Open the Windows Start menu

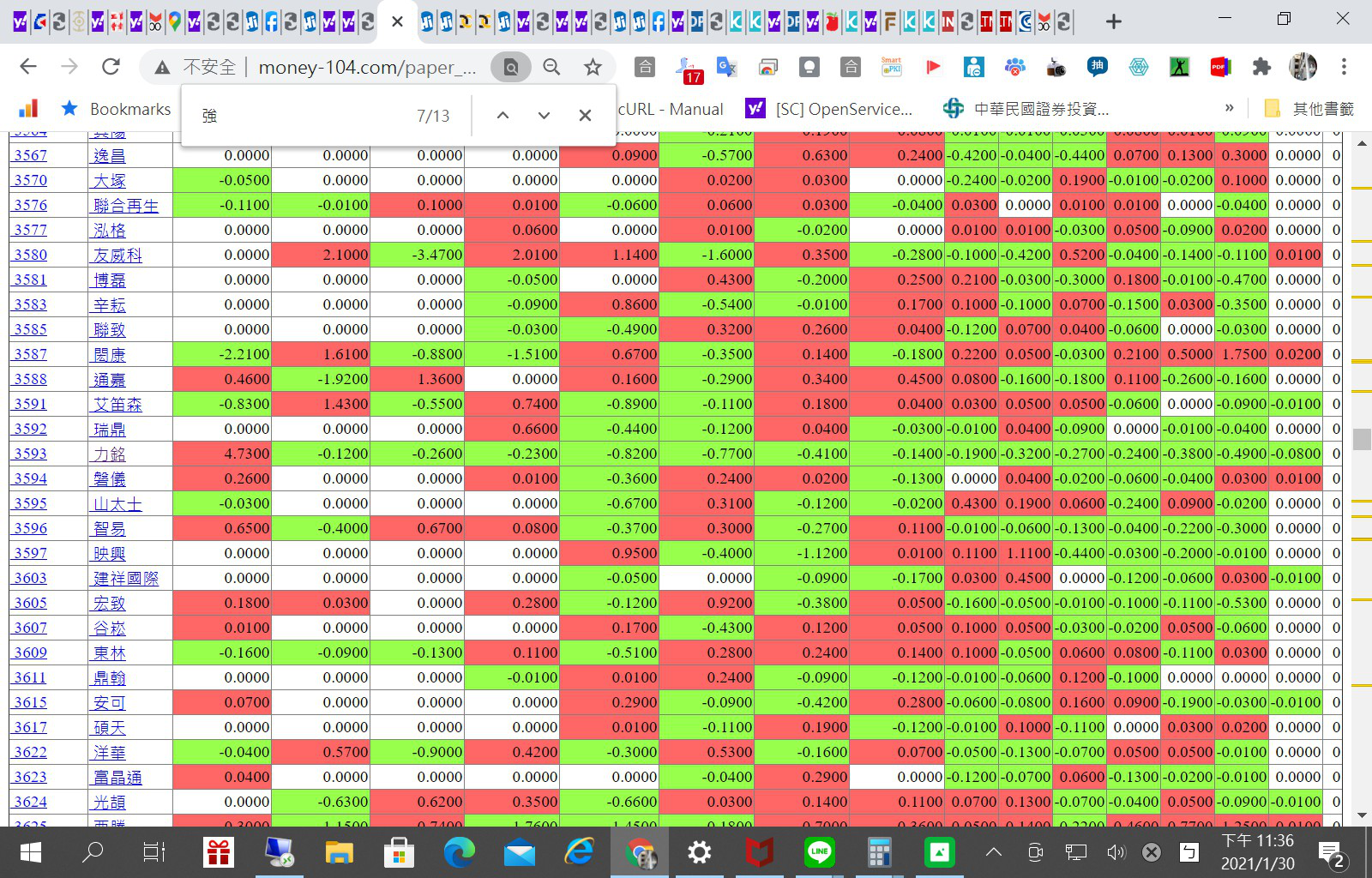pyautogui.click(x=31, y=852)
